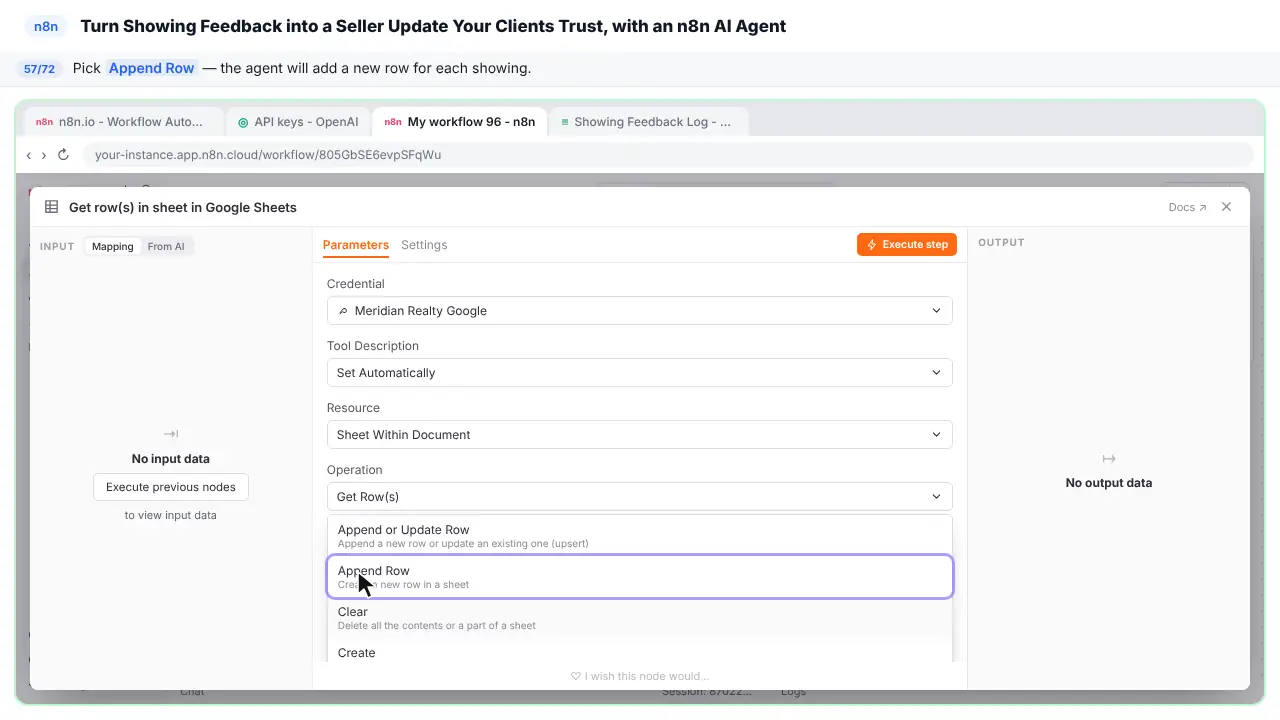The width and height of the screenshot is (1280, 720).
Task: Choose Append or Update Row option
Action: (x=640, y=536)
